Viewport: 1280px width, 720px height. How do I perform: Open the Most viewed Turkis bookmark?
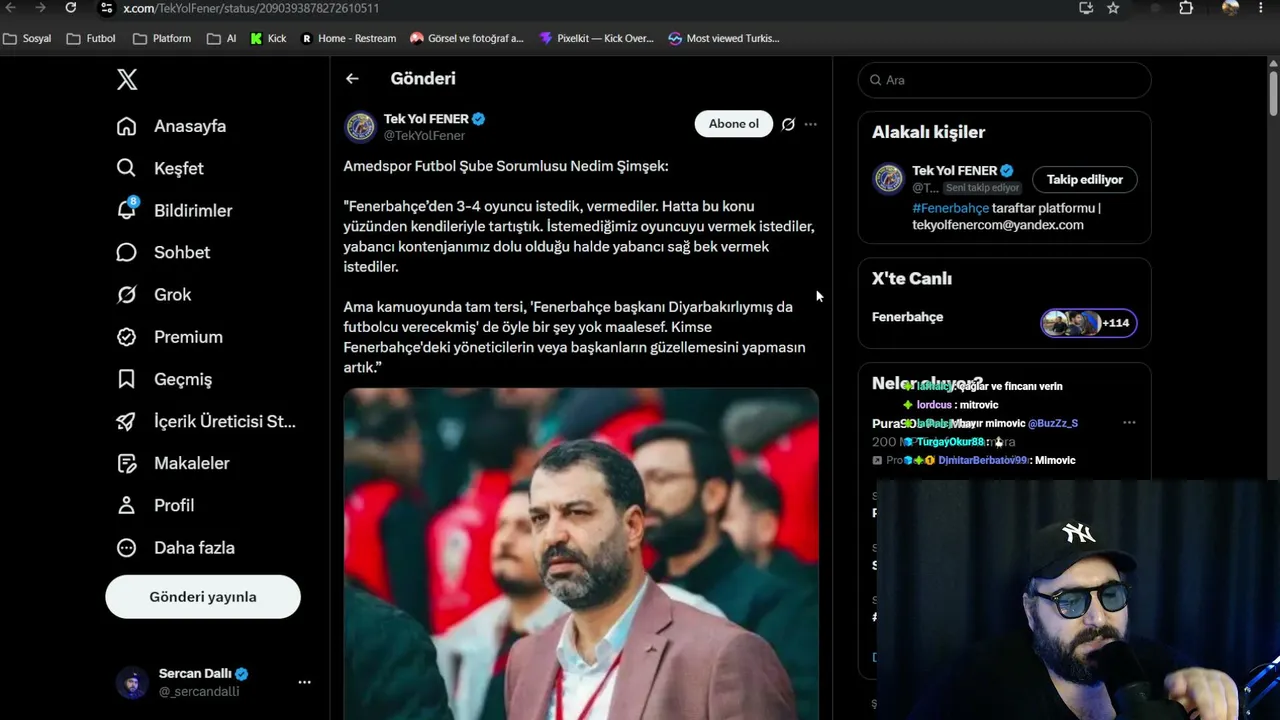[x=723, y=38]
